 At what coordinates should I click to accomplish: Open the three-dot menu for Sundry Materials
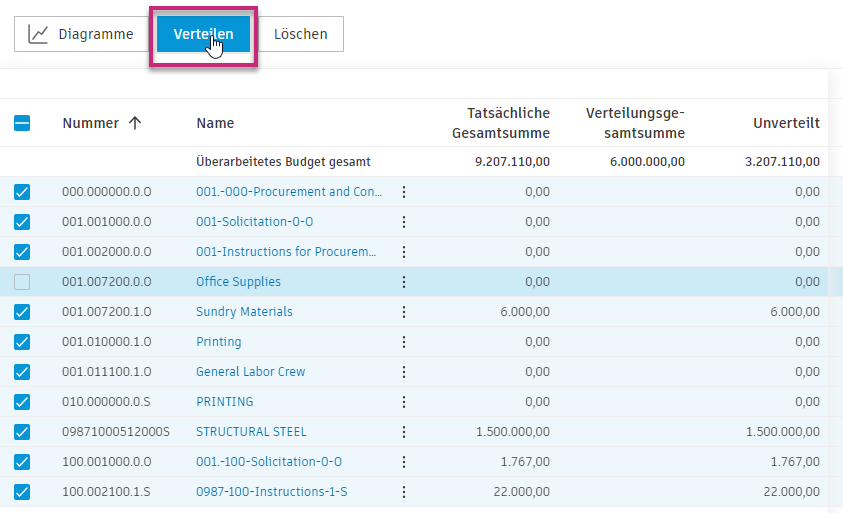tap(404, 312)
